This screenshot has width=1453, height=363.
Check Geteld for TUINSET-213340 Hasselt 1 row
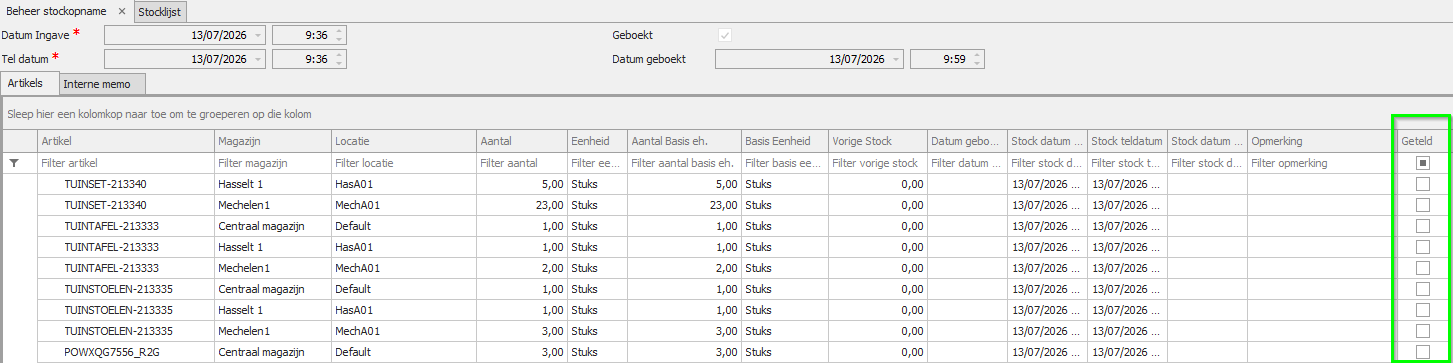[x=1422, y=184]
